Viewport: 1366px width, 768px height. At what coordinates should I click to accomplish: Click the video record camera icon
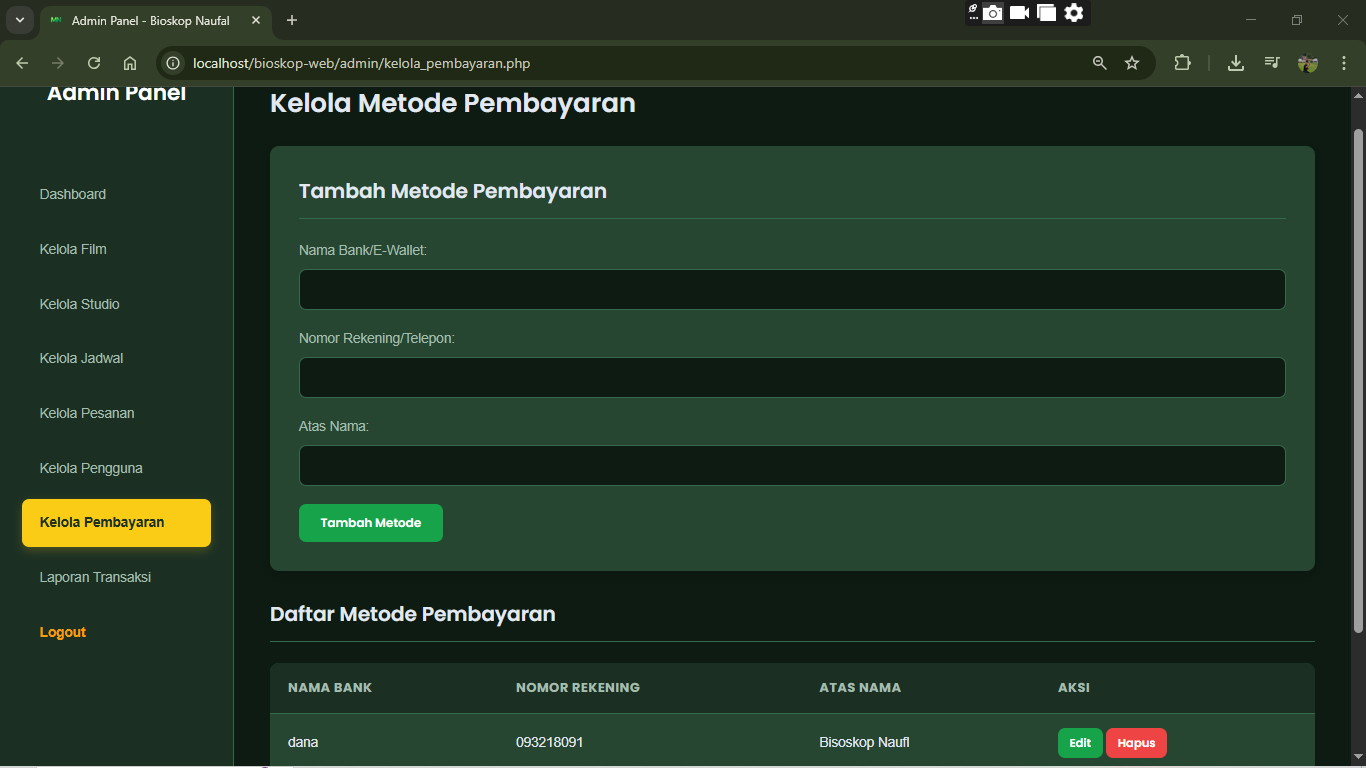click(1019, 13)
